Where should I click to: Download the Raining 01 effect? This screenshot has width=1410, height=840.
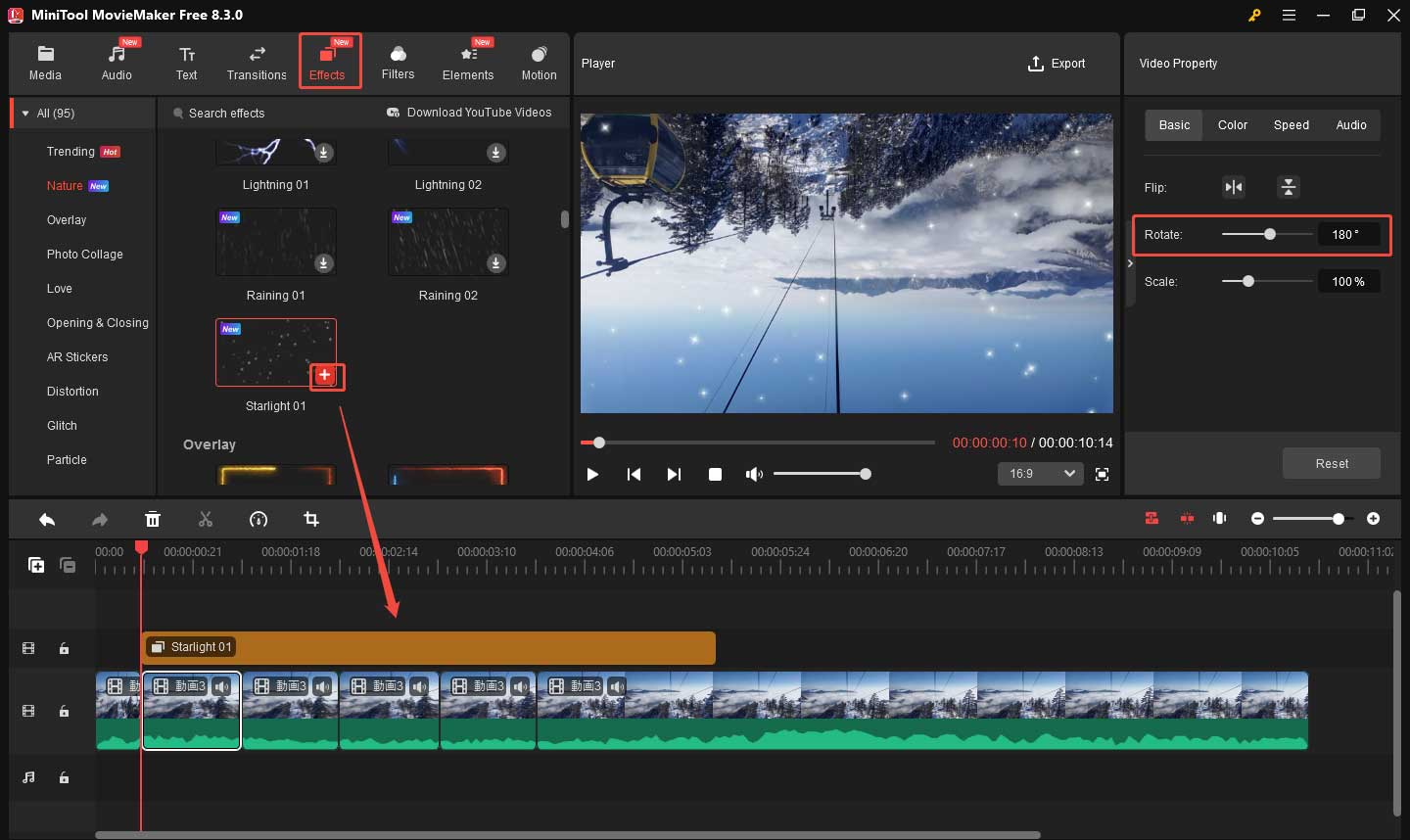pyautogui.click(x=324, y=263)
